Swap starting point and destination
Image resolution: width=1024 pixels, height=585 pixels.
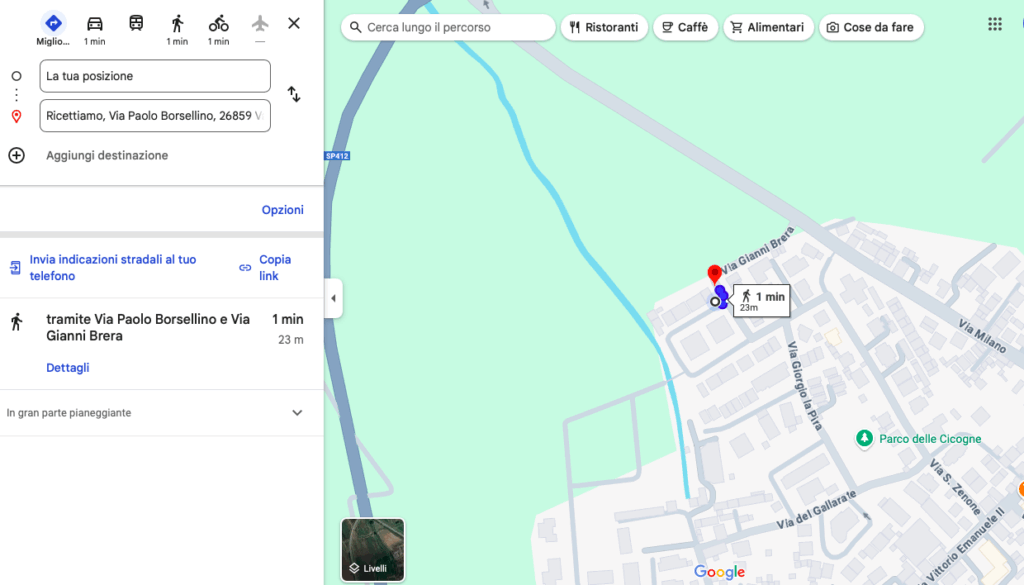click(294, 95)
